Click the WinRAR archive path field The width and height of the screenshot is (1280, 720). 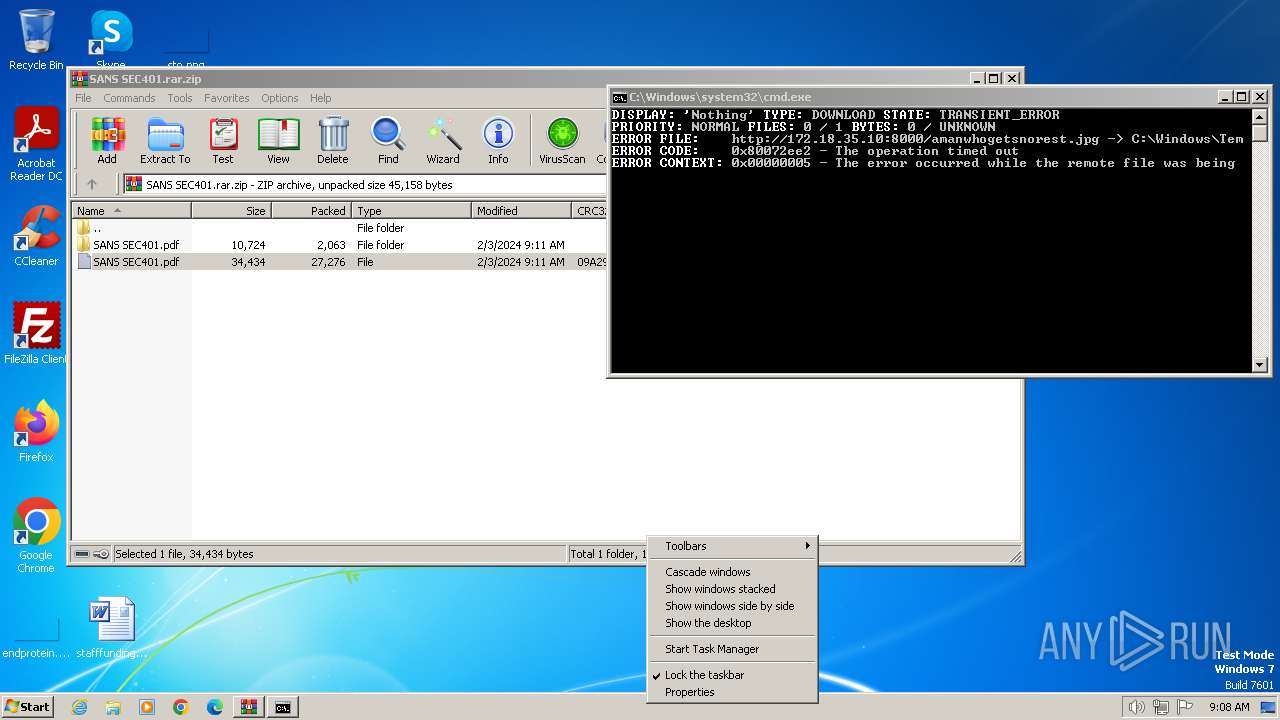[365, 185]
